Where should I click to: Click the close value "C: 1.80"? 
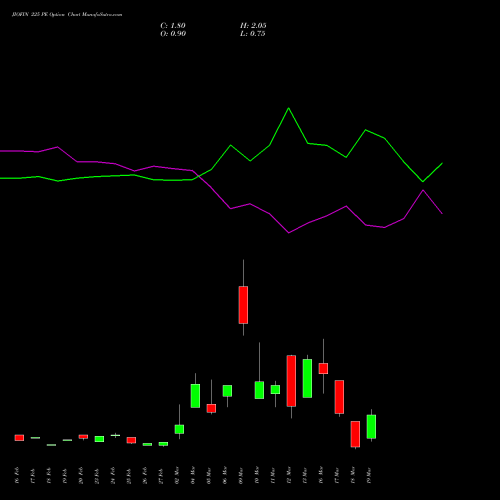[x=173, y=26]
